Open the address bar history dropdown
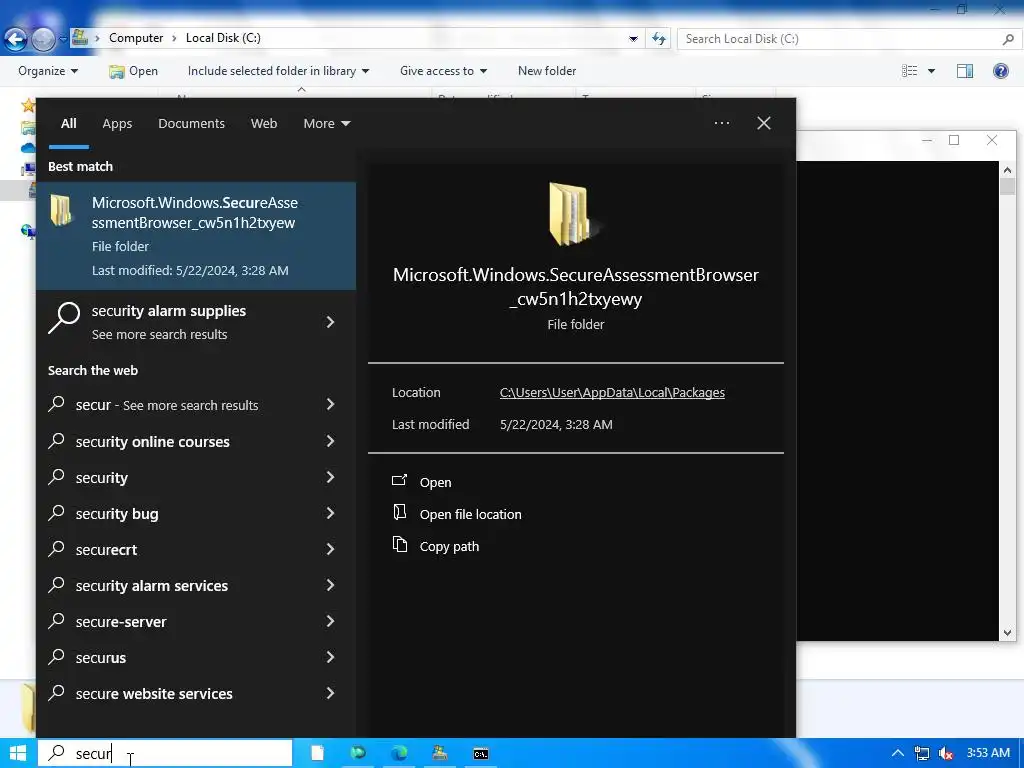 click(633, 39)
